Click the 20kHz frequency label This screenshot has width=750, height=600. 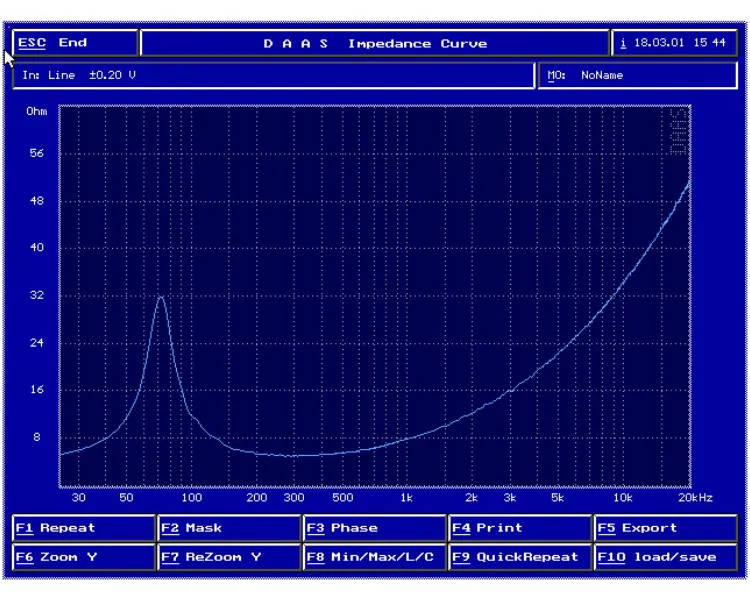[x=695, y=498]
